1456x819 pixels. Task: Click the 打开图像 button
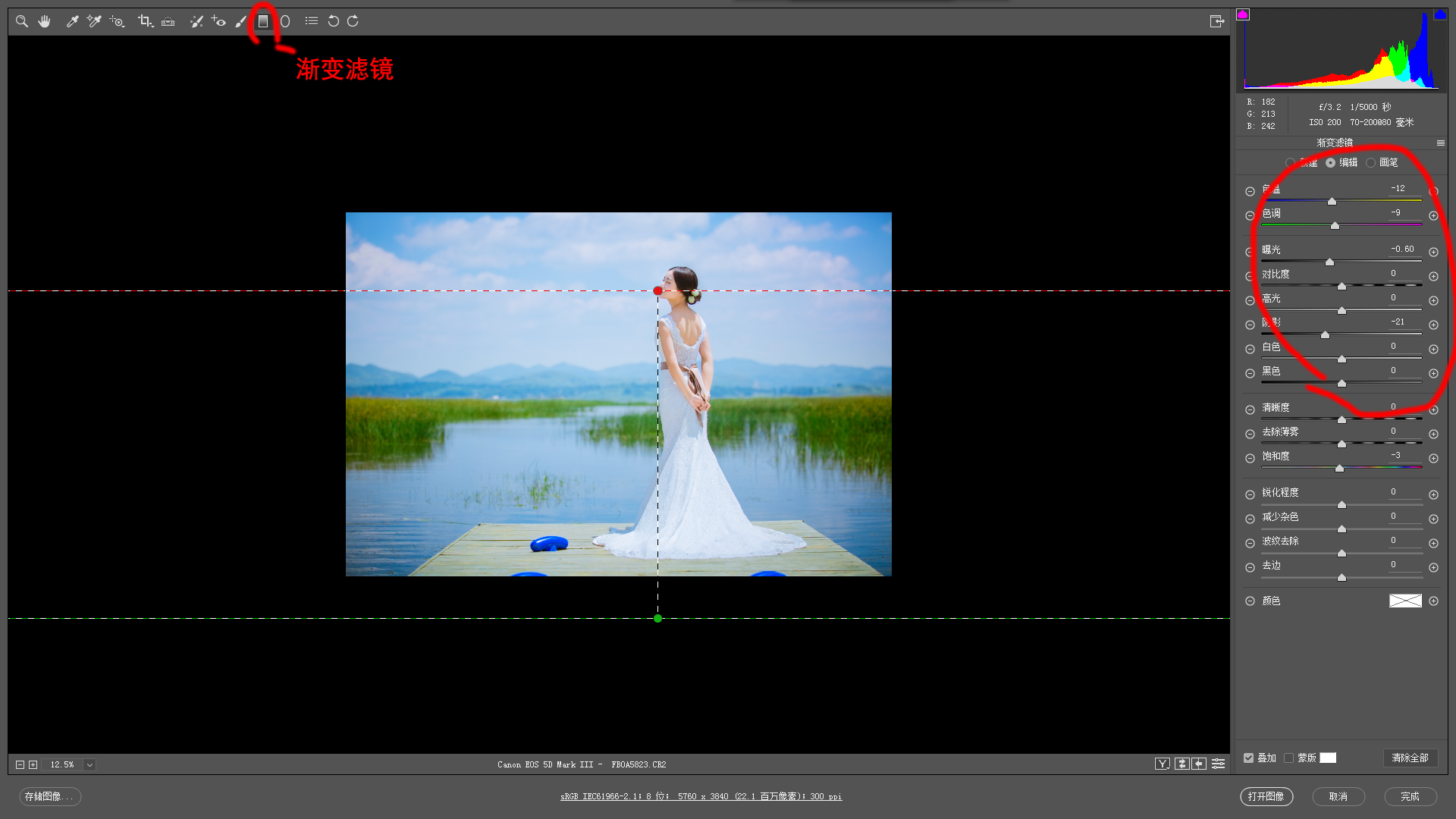pyautogui.click(x=1266, y=796)
